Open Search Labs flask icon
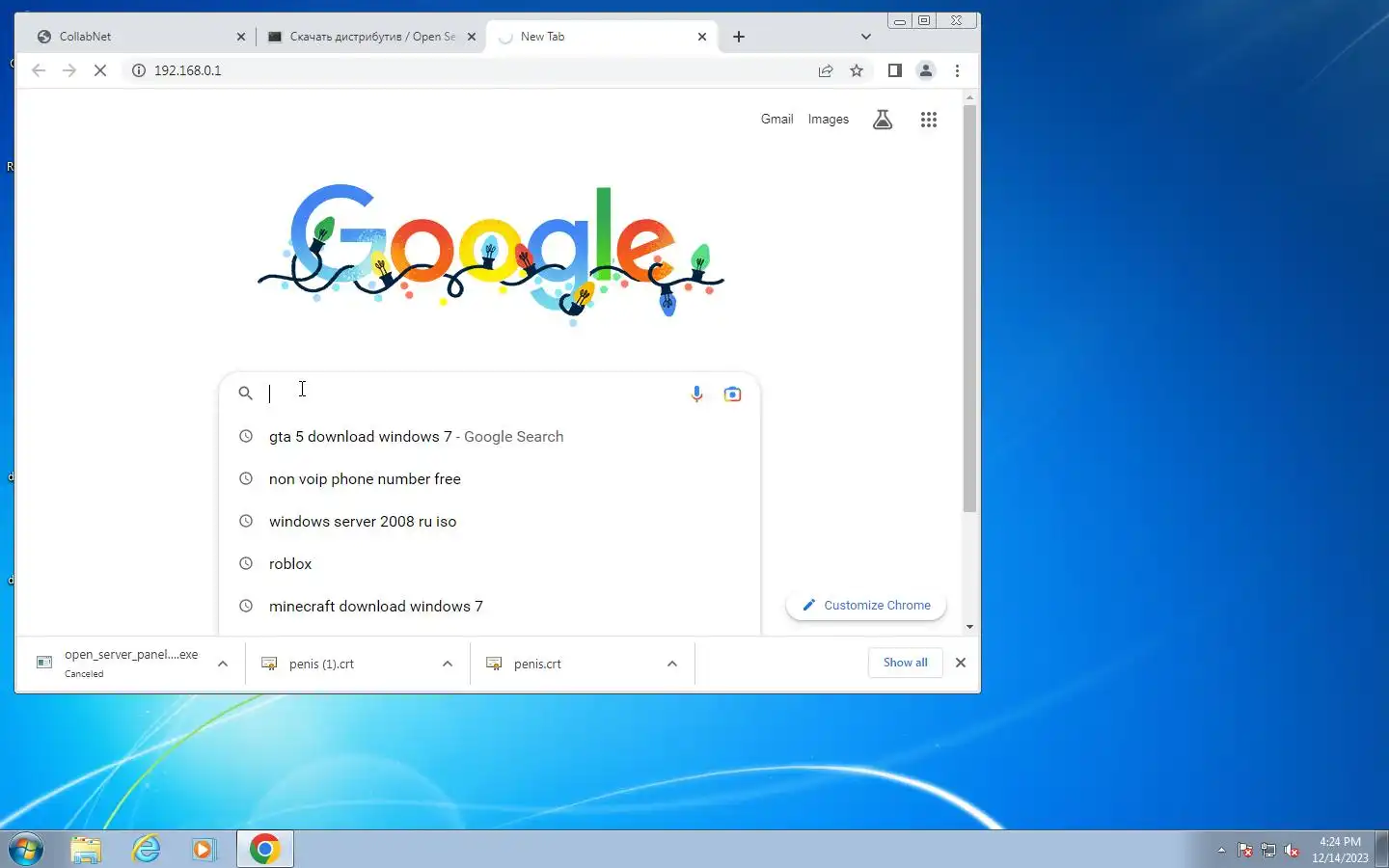This screenshot has height=868, width=1389. pyautogui.click(x=883, y=120)
